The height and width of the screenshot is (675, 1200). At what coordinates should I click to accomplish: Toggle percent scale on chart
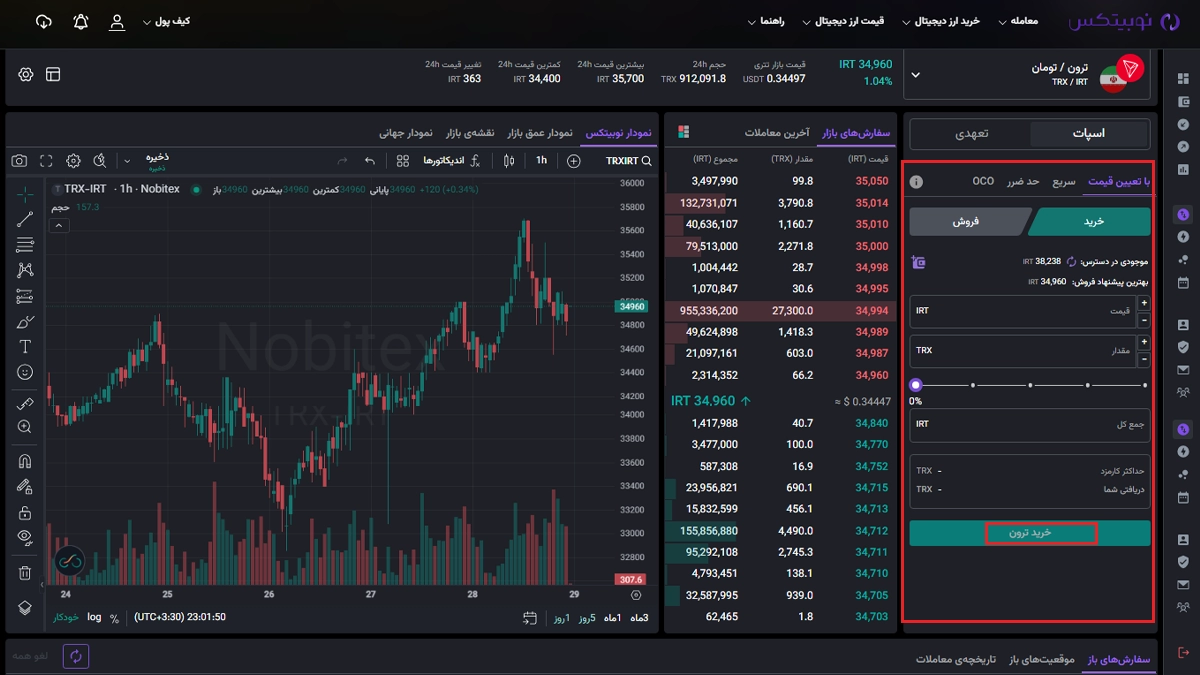[115, 618]
